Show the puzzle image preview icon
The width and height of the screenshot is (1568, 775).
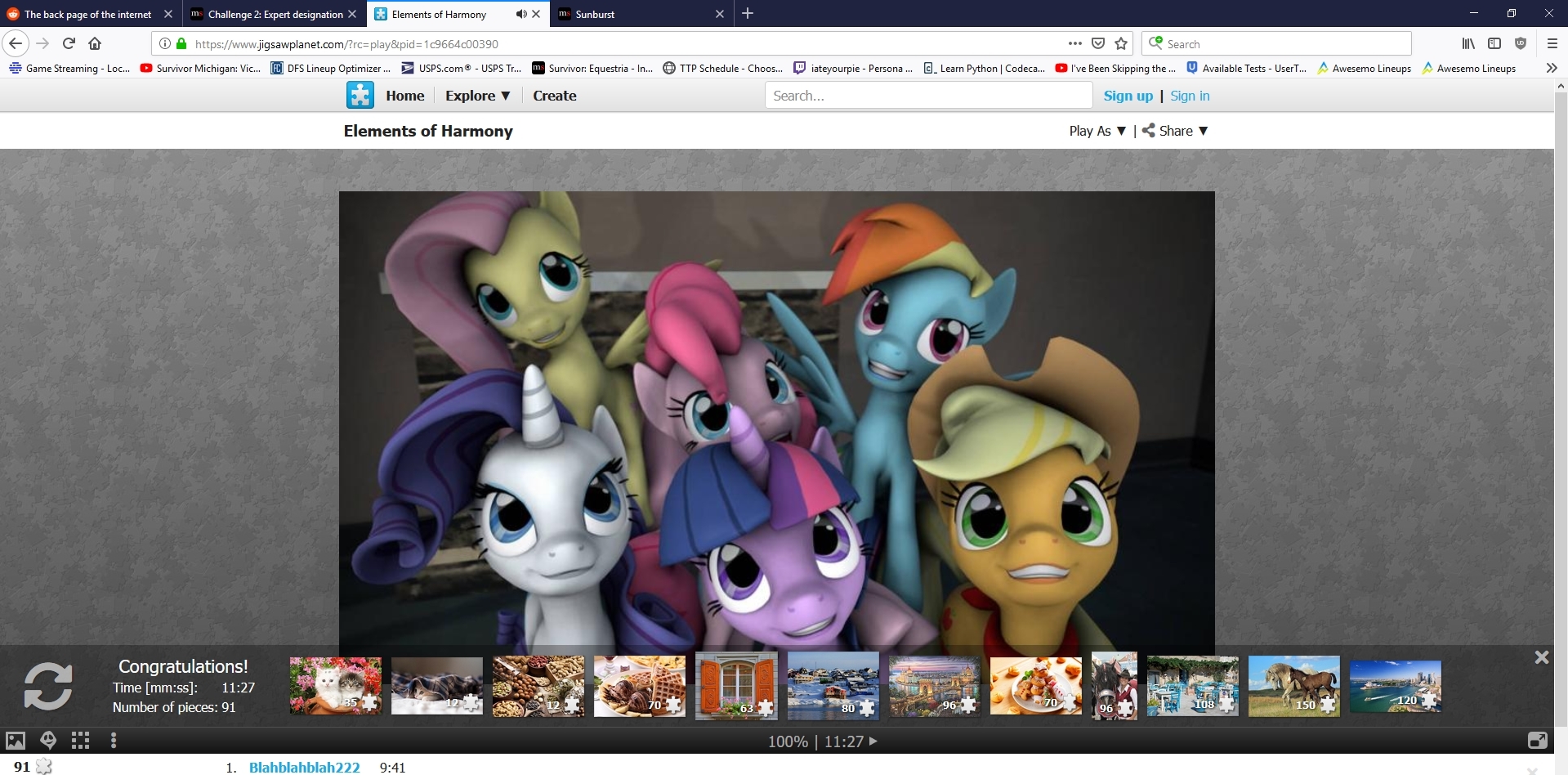(x=16, y=741)
